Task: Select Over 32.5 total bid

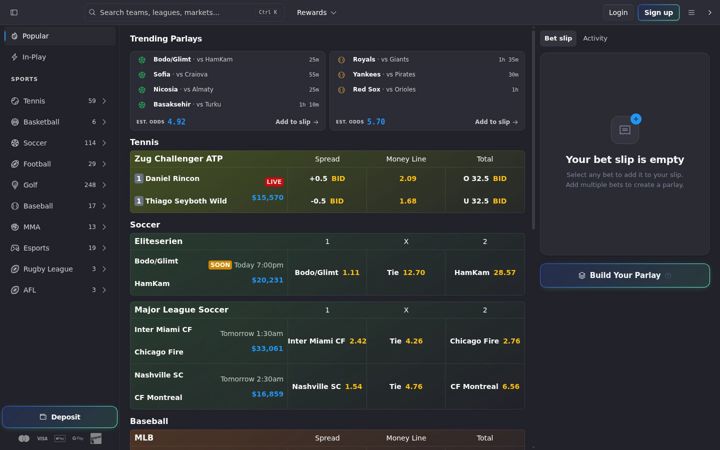Action: 485,179
